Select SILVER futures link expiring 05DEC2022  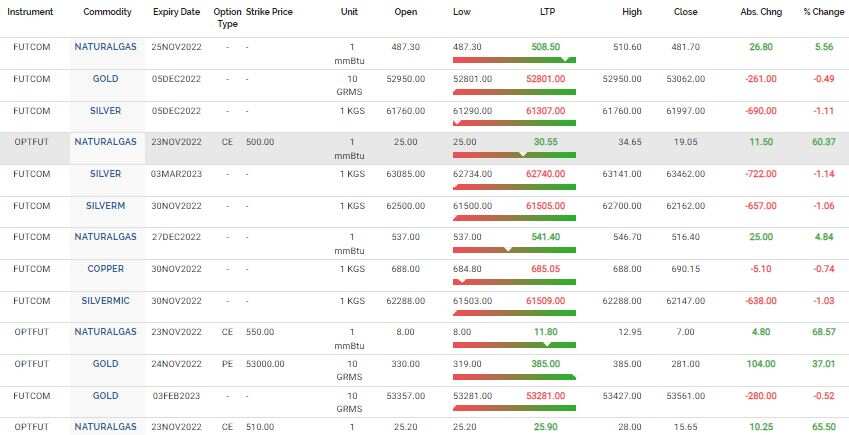point(105,110)
